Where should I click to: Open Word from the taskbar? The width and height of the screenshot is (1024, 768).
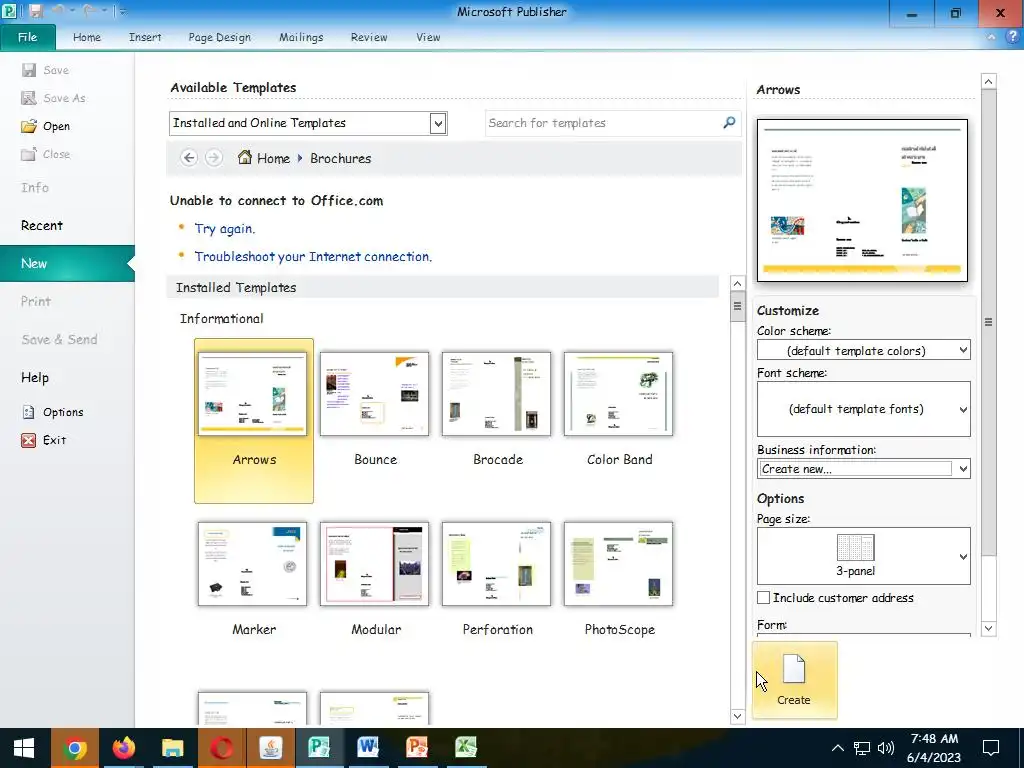point(368,748)
